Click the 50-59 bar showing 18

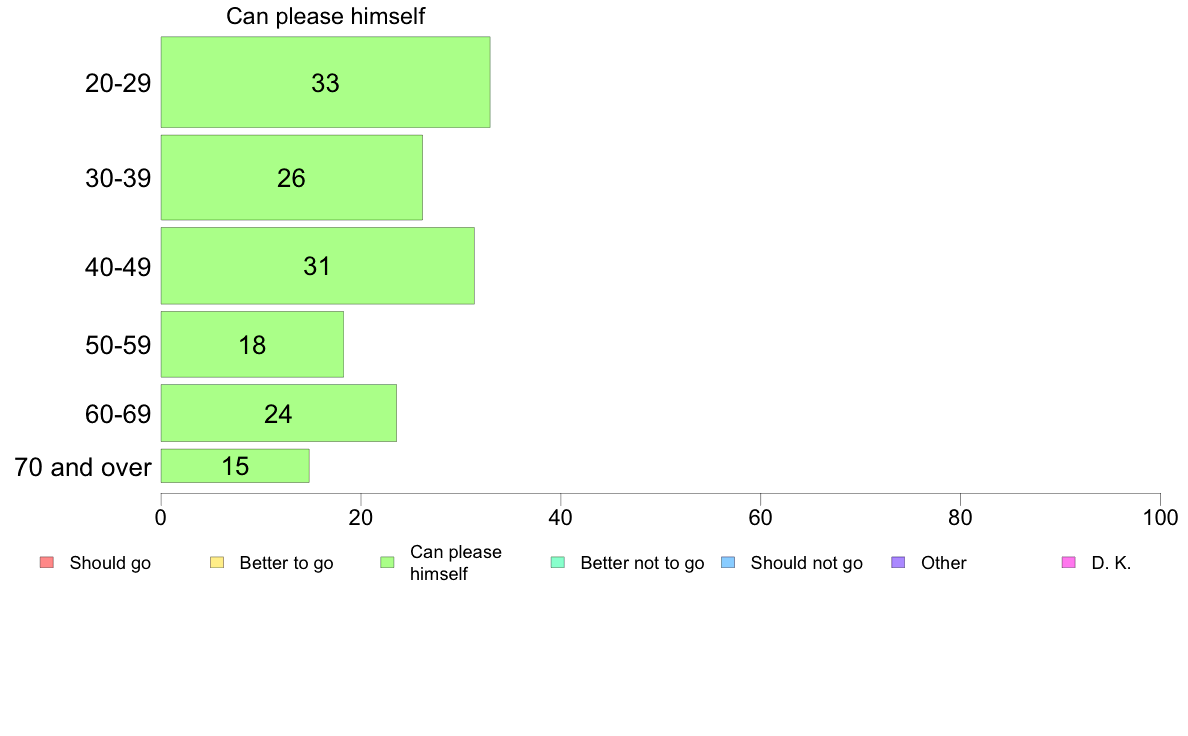point(252,344)
